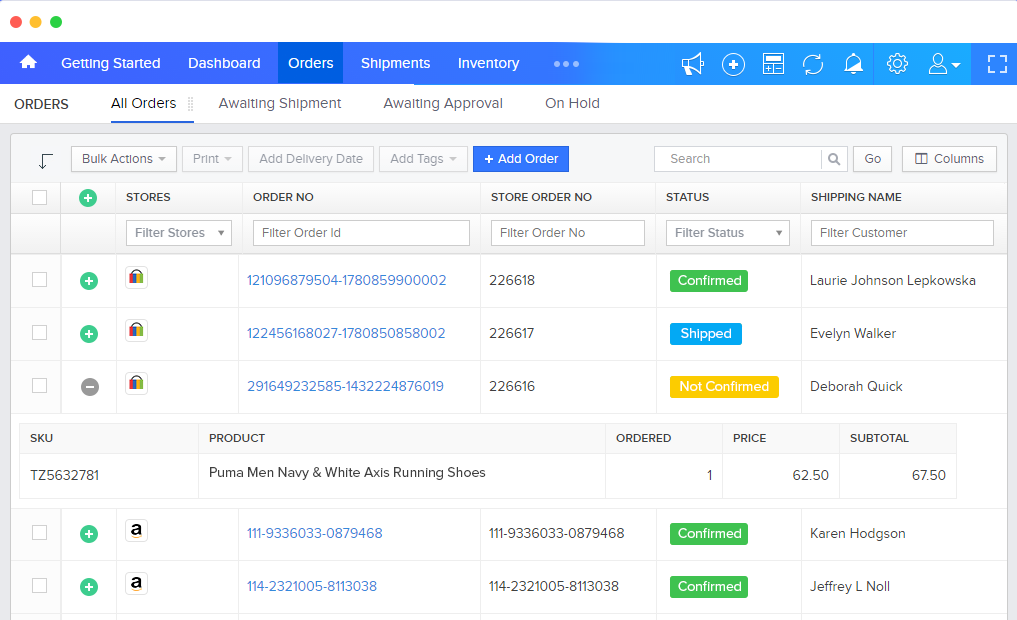The image size is (1017, 620).
Task: Click Amazon icon for Karen Hodgson order
Action: [x=136, y=531]
